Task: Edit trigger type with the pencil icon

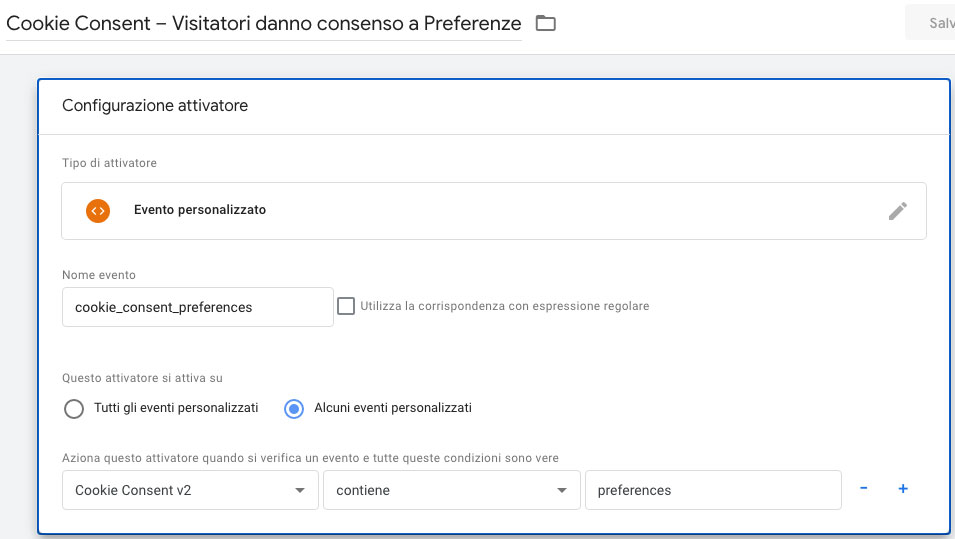Action: tap(897, 211)
